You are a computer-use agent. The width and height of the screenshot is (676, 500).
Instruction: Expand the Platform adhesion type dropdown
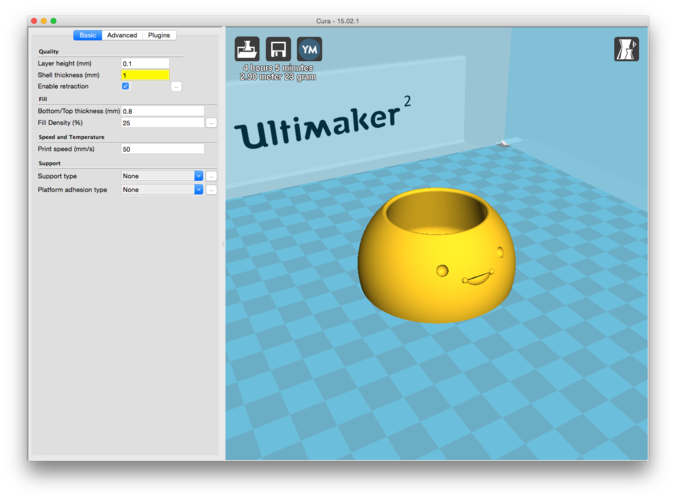[x=162, y=190]
